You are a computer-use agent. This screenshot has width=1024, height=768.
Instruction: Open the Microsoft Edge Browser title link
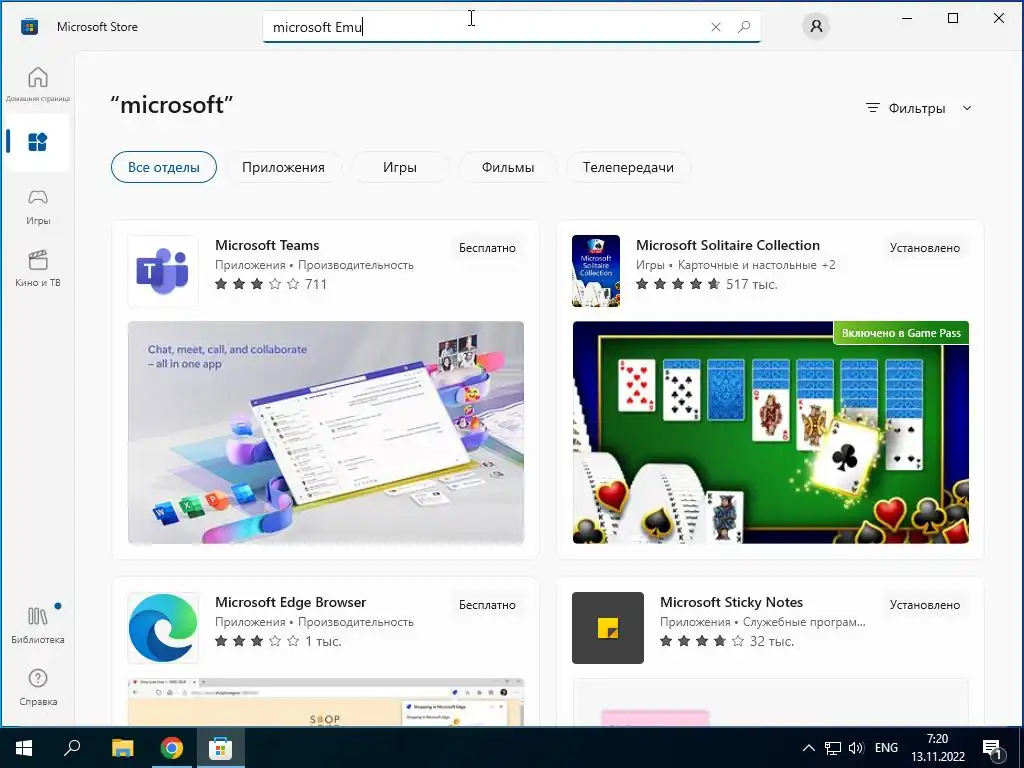(x=291, y=603)
